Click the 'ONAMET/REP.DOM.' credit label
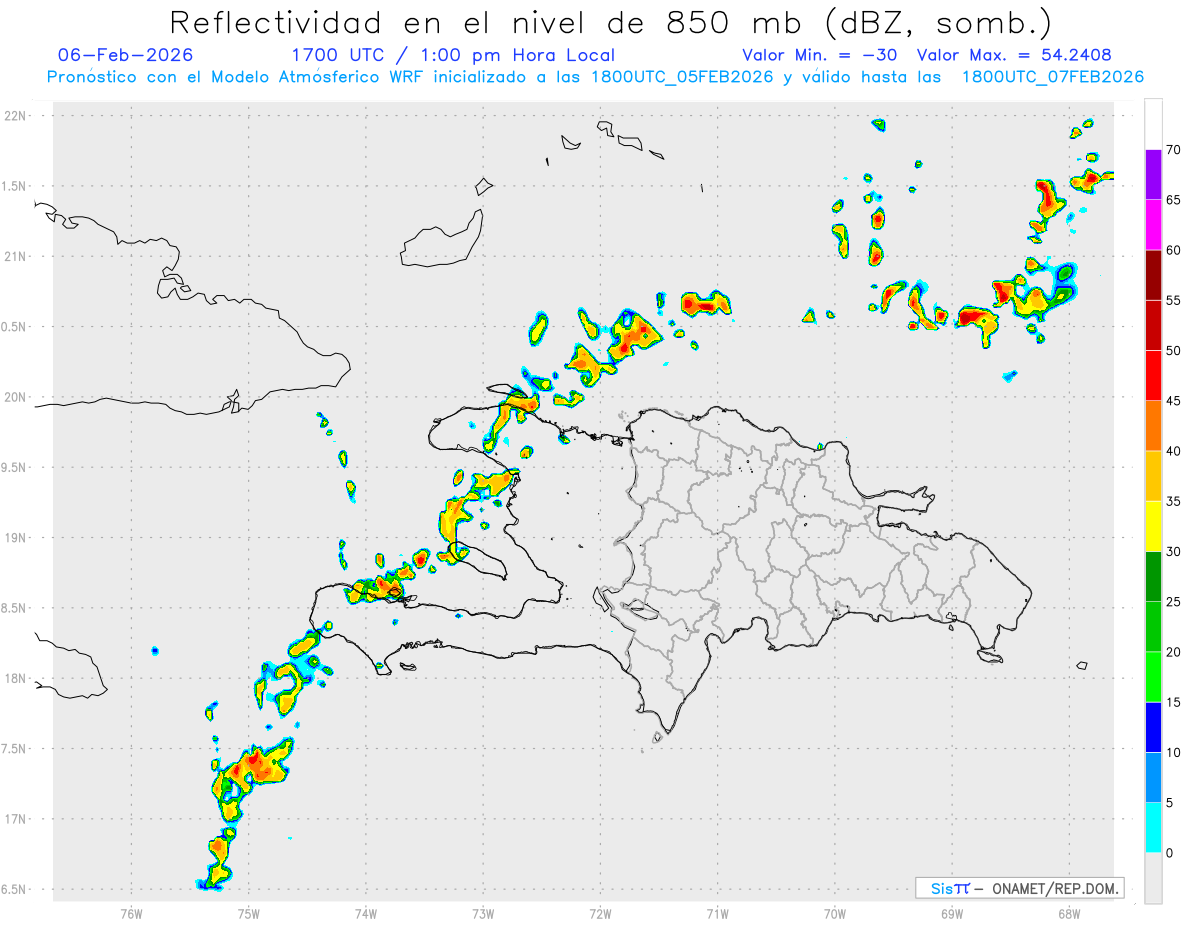Viewport: 1200px width, 927px height. point(1054,888)
